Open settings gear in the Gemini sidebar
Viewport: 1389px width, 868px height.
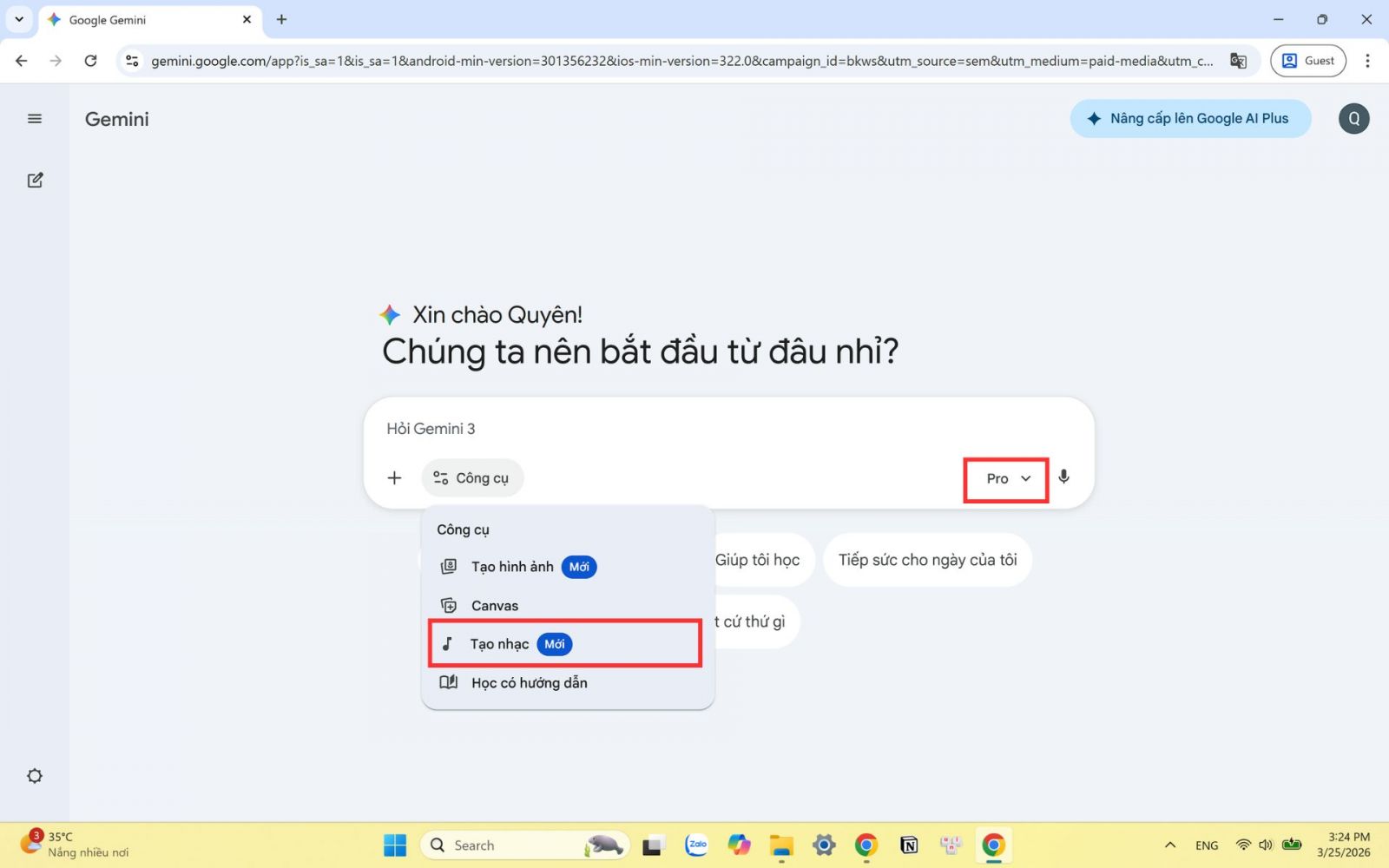(x=35, y=776)
